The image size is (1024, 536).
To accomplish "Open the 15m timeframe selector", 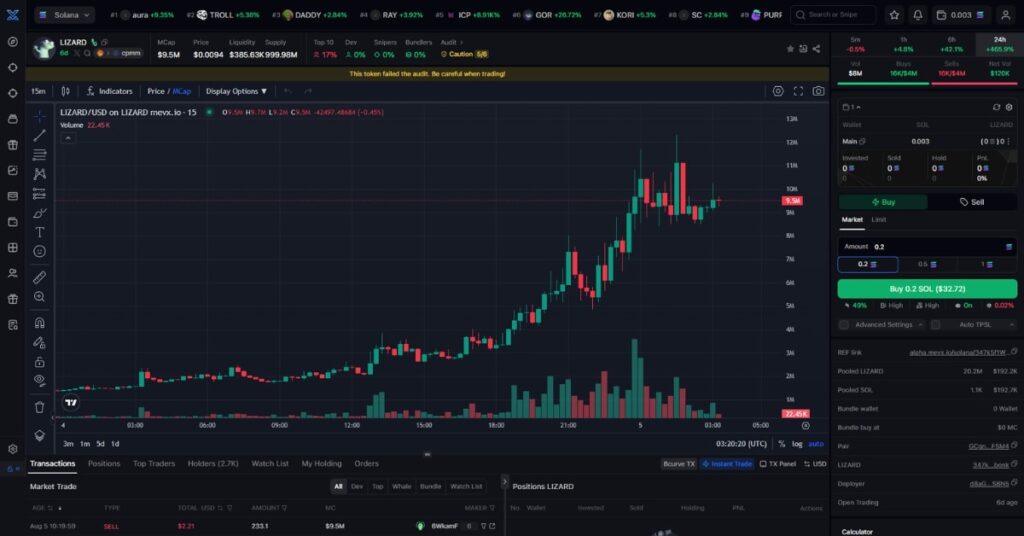I will tap(39, 91).
